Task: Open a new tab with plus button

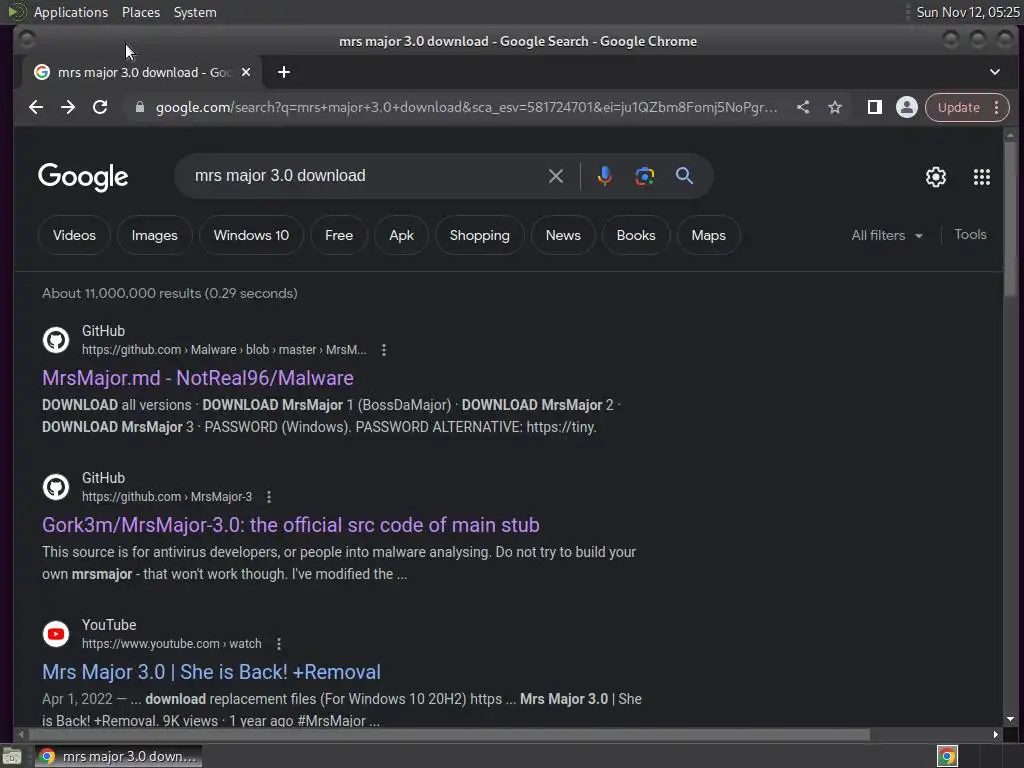Action: [283, 72]
